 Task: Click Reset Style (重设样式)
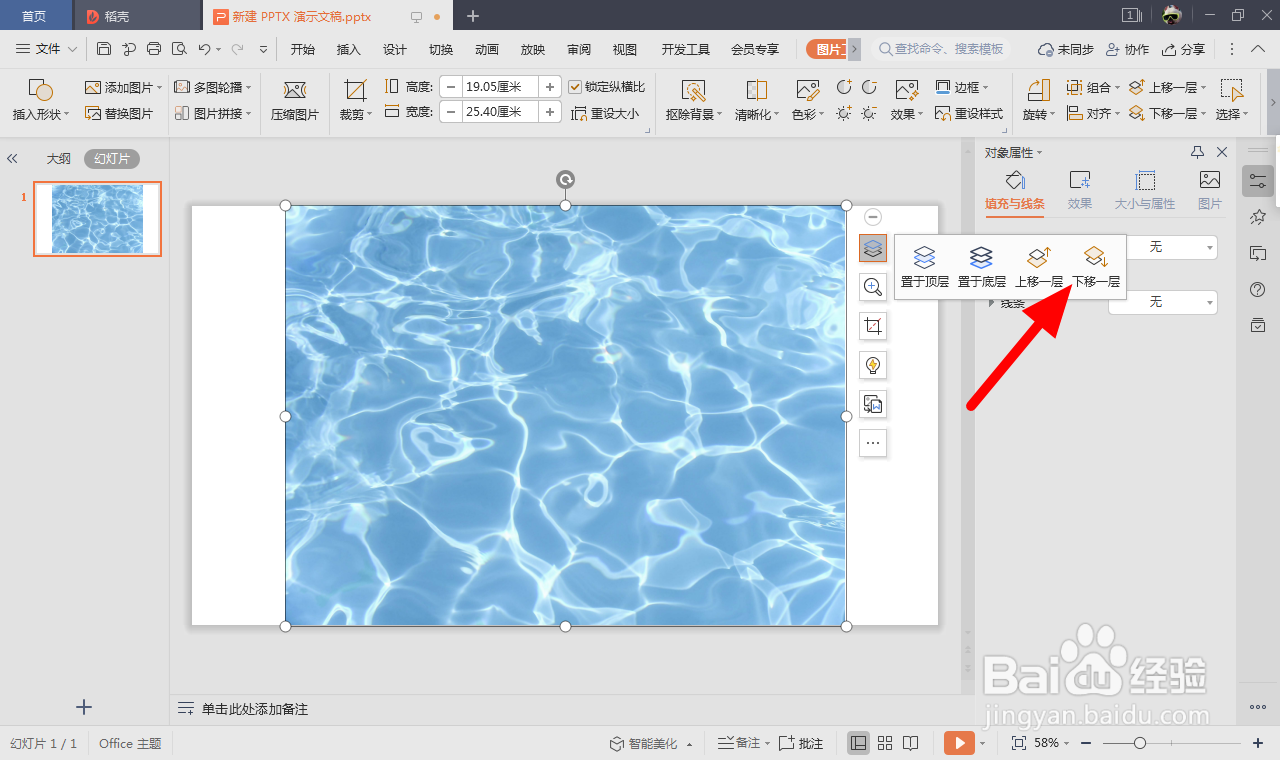coord(969,114)
